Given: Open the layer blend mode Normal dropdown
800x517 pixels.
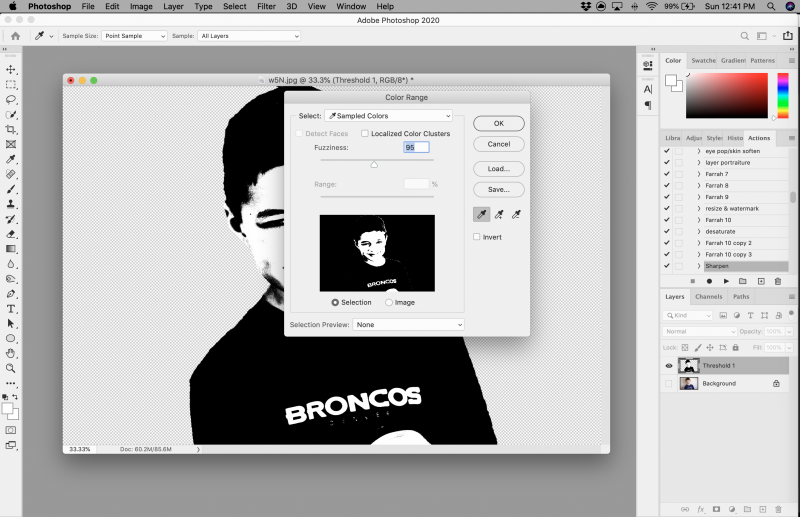Looking at the screenshot, I should tap(700, 331).
